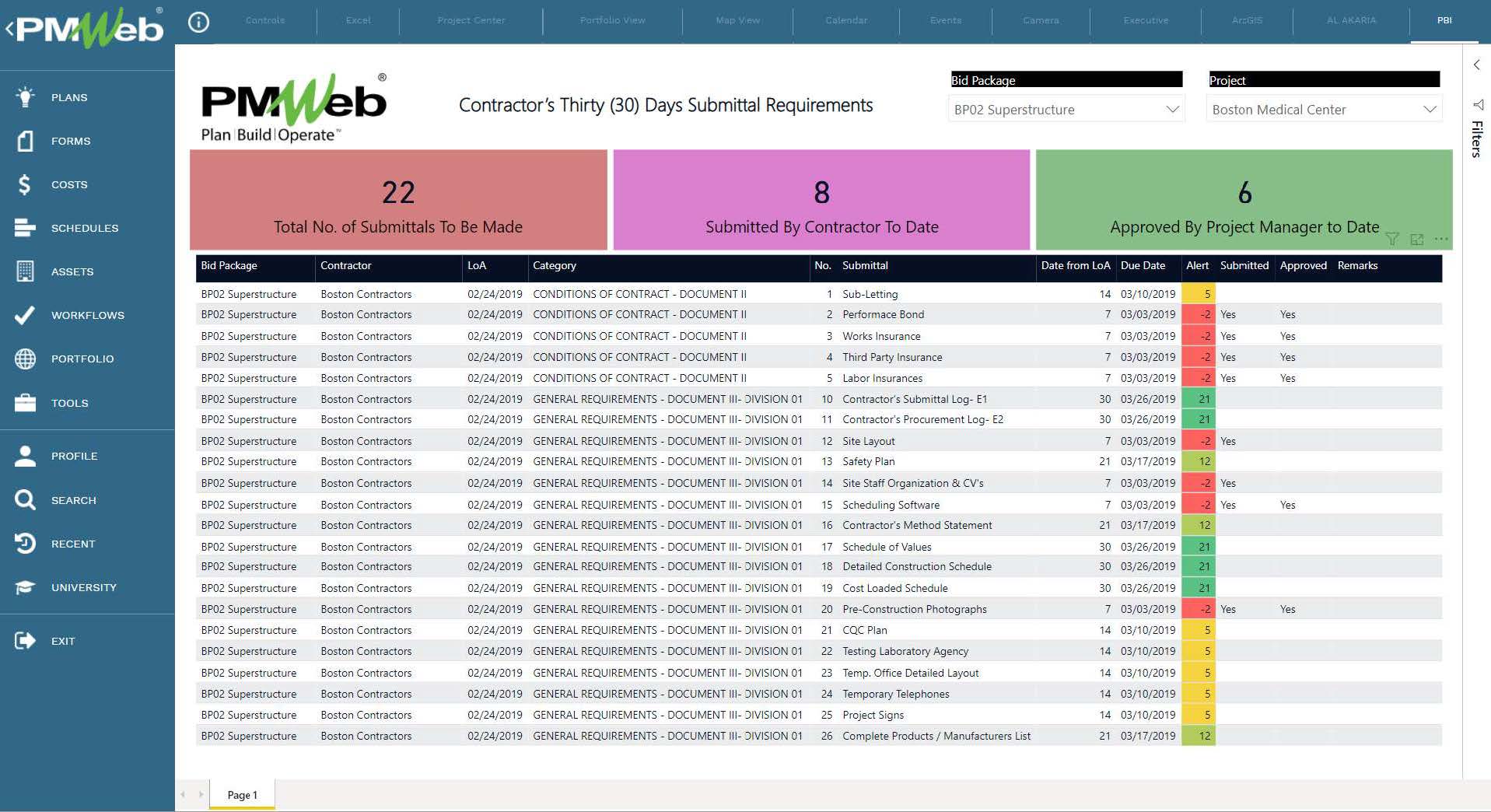Click the filter icon on the Approved visual
This screenshot has width=1491, height=812.
pyautogui.click(x=1392, y=240)
